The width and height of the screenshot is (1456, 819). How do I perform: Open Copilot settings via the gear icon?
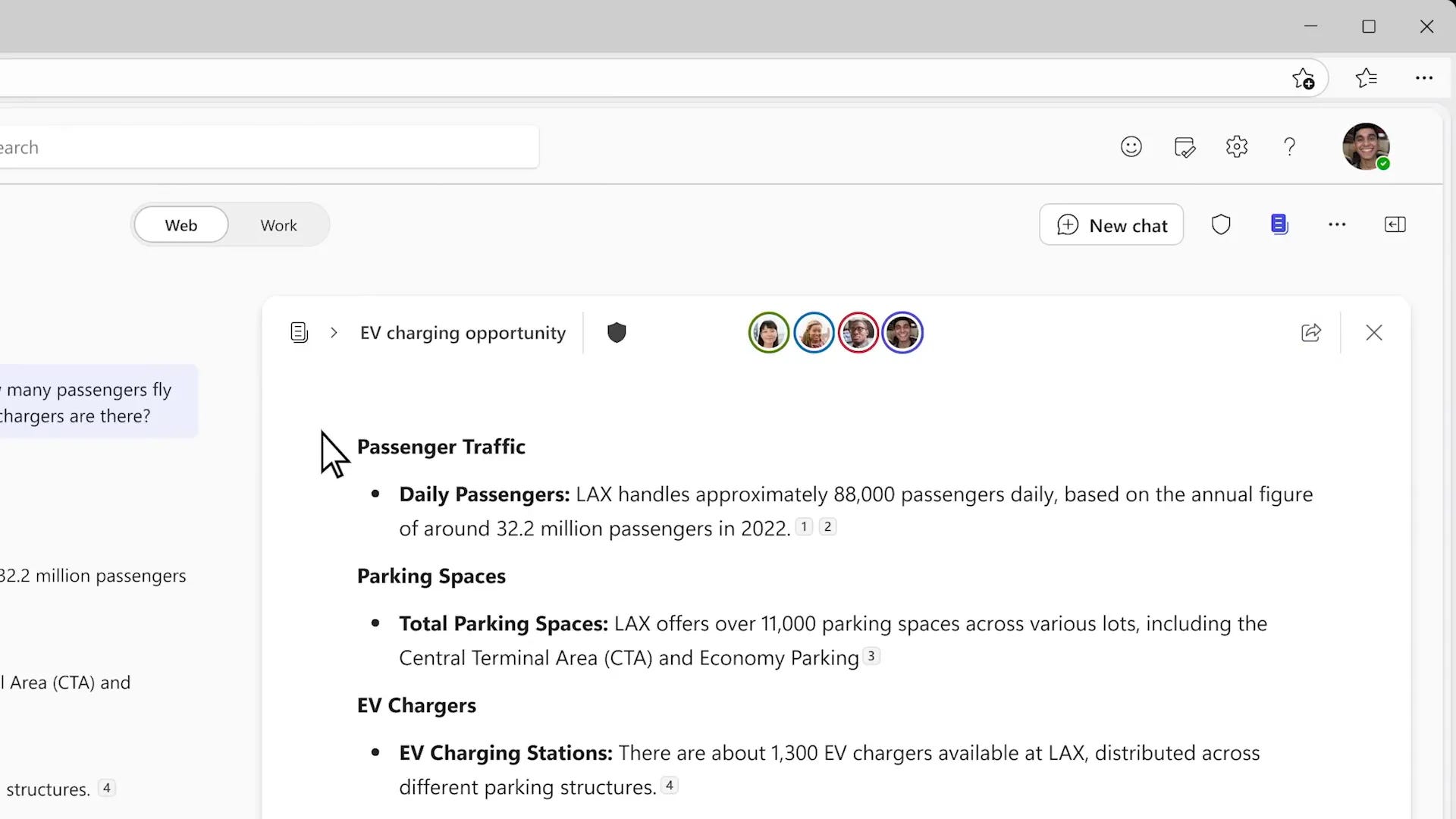point(1237,146)
